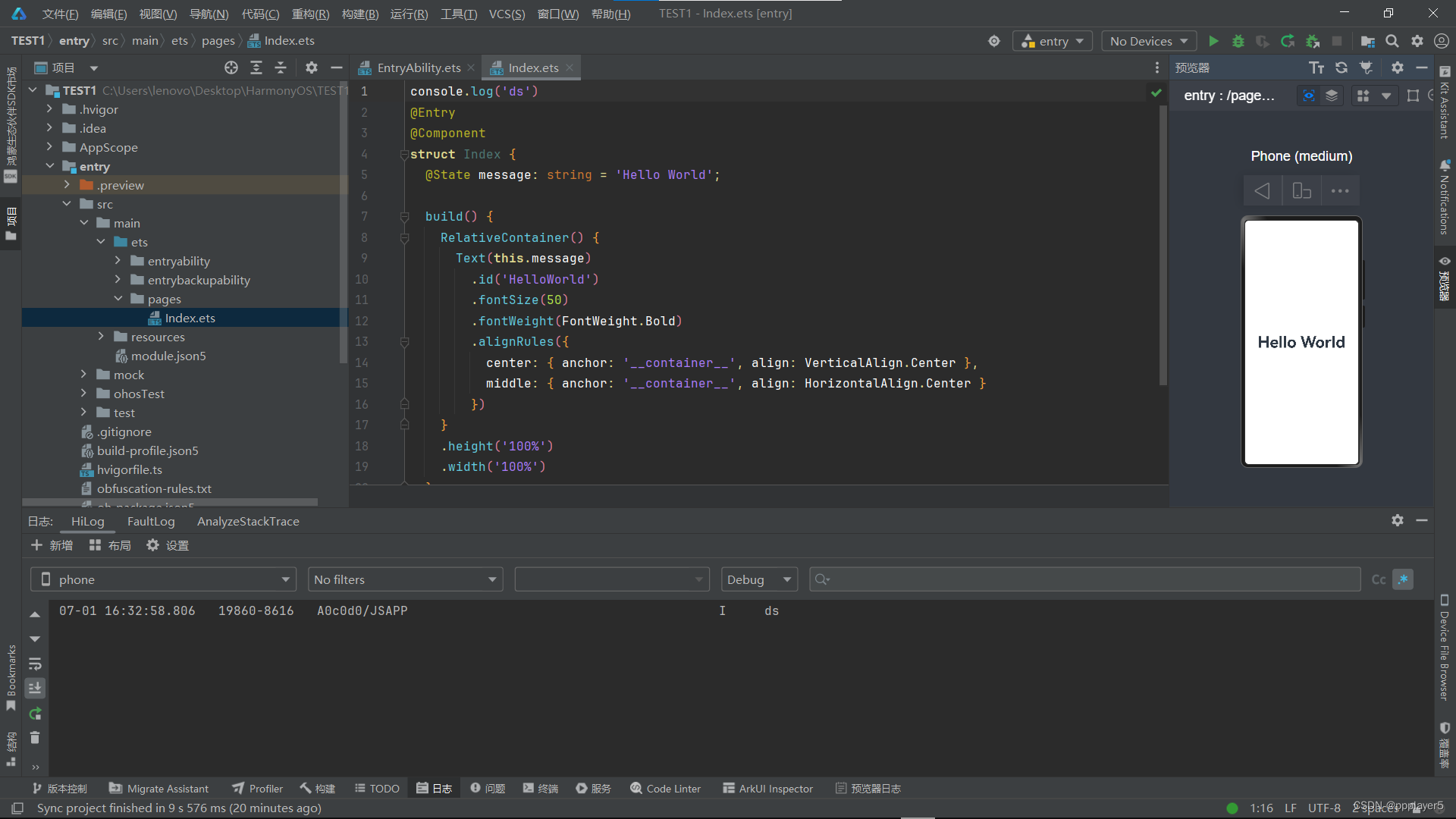The image size is (1456, 819).
Task: Toggle the regex asterisk button in log search
Action: [1403, 579]
